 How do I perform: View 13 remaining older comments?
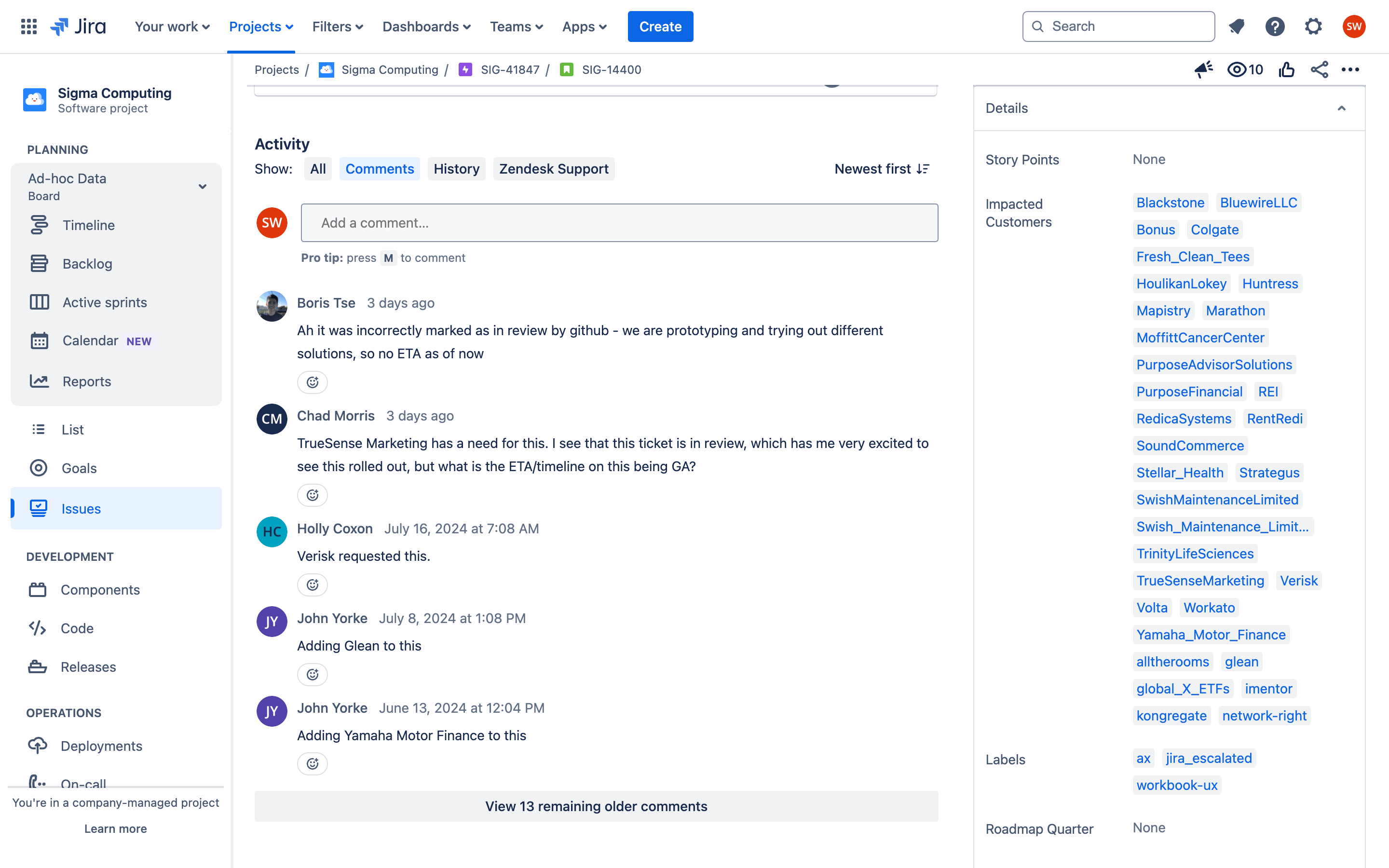point(596,806)
